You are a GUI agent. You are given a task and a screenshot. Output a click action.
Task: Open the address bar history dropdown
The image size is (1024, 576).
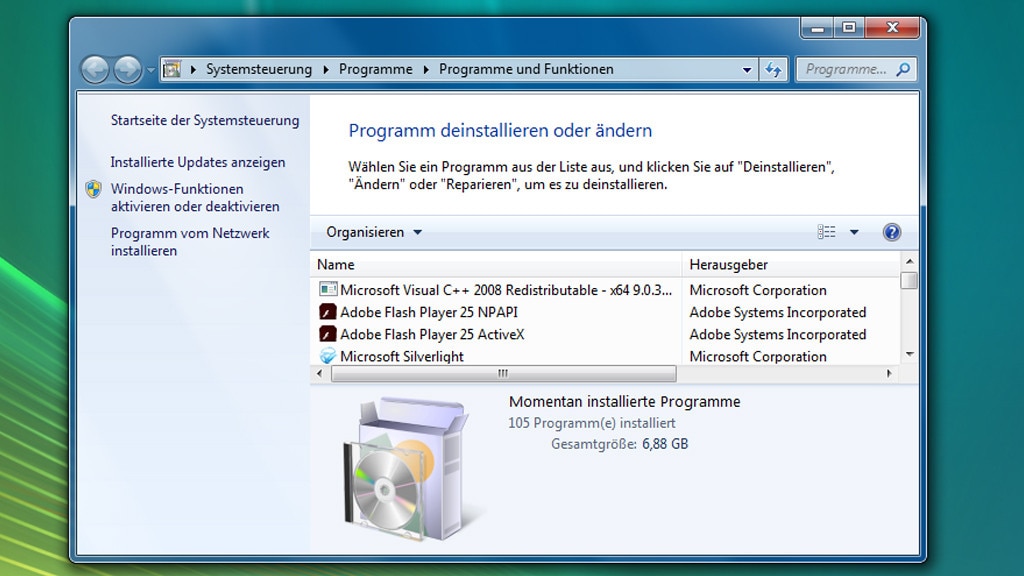pos(746,70)
